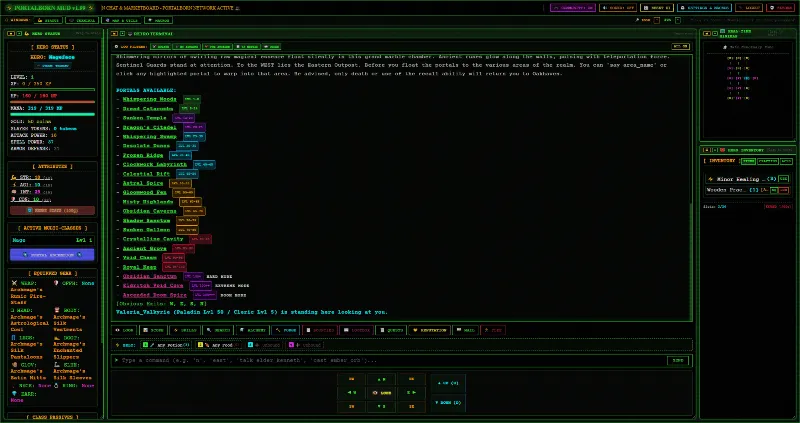Click unbound hotbar slot 3

pos(264,345)
